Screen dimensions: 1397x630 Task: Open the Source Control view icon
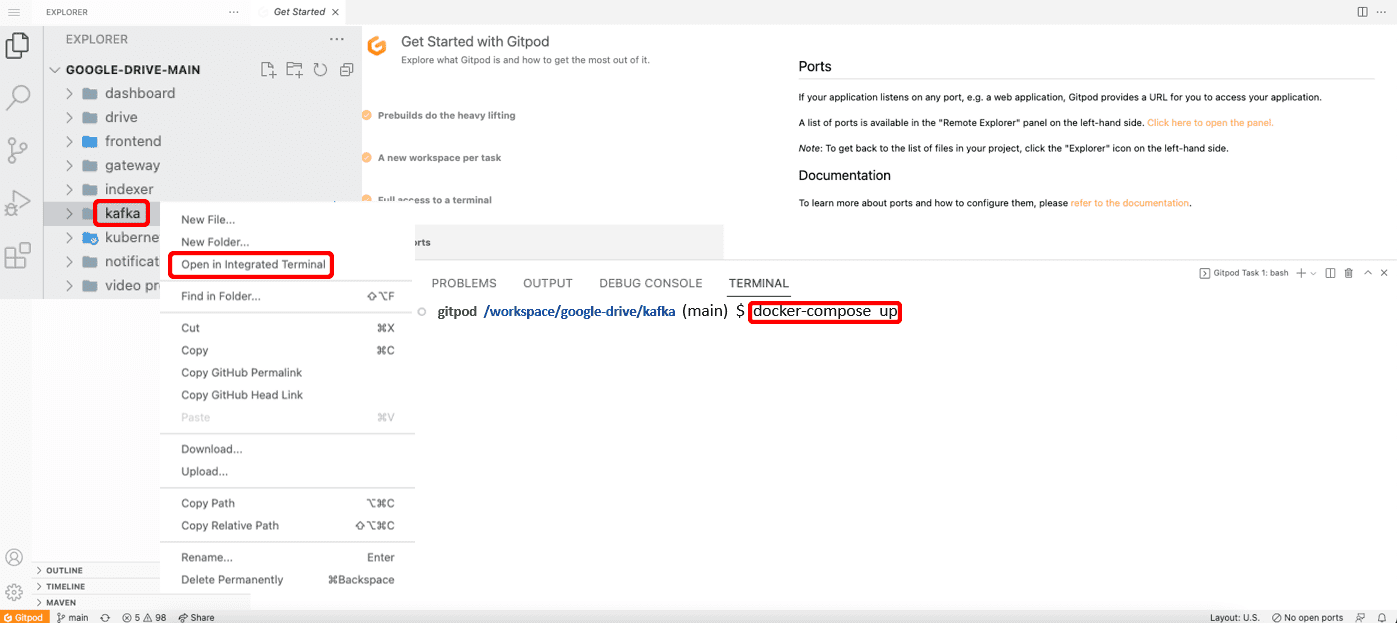pos(18,151)
